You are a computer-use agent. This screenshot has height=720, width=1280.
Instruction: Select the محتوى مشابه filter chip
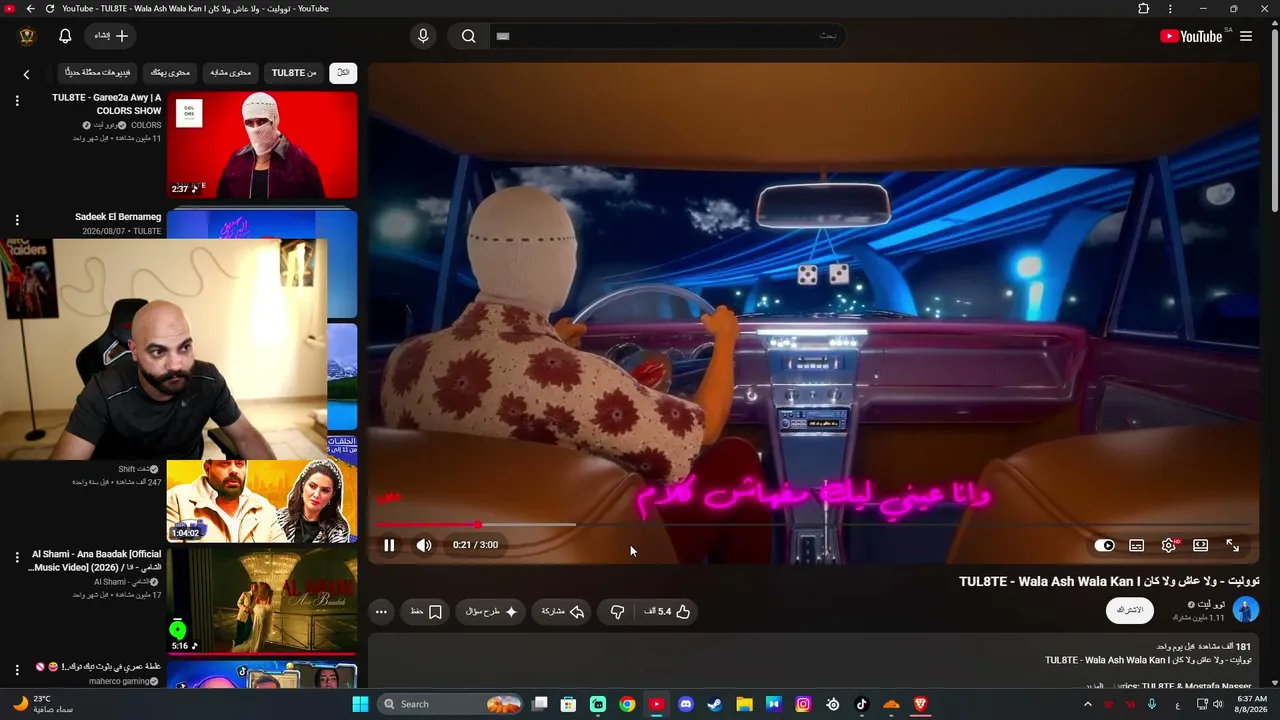231,72
